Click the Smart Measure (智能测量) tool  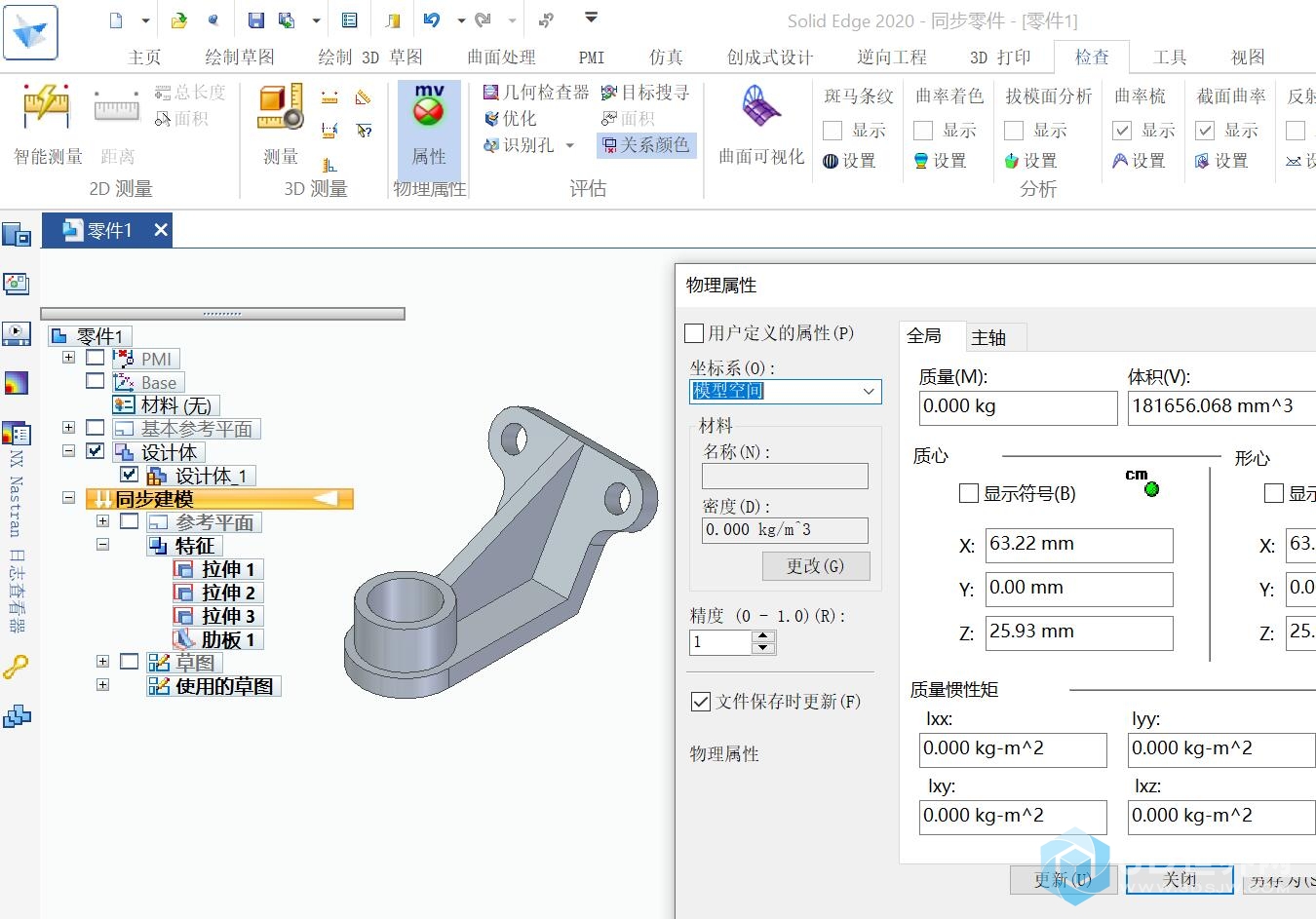(x=47, y=125)
